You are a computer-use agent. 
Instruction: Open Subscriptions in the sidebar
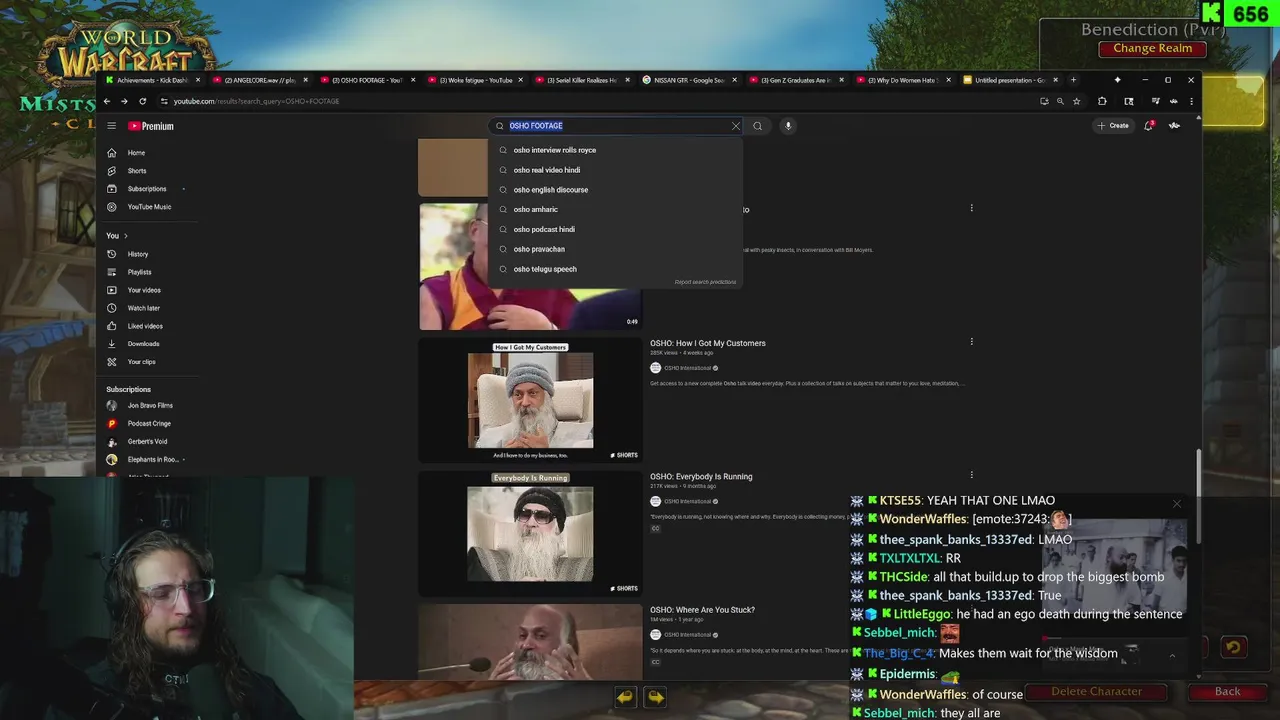pos(145,189)
